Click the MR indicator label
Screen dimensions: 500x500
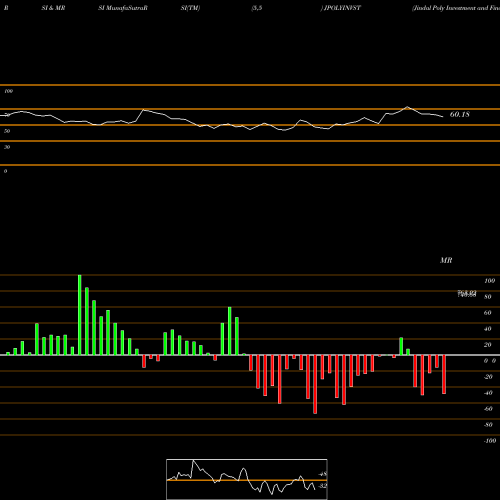click(x=446, y=260)
